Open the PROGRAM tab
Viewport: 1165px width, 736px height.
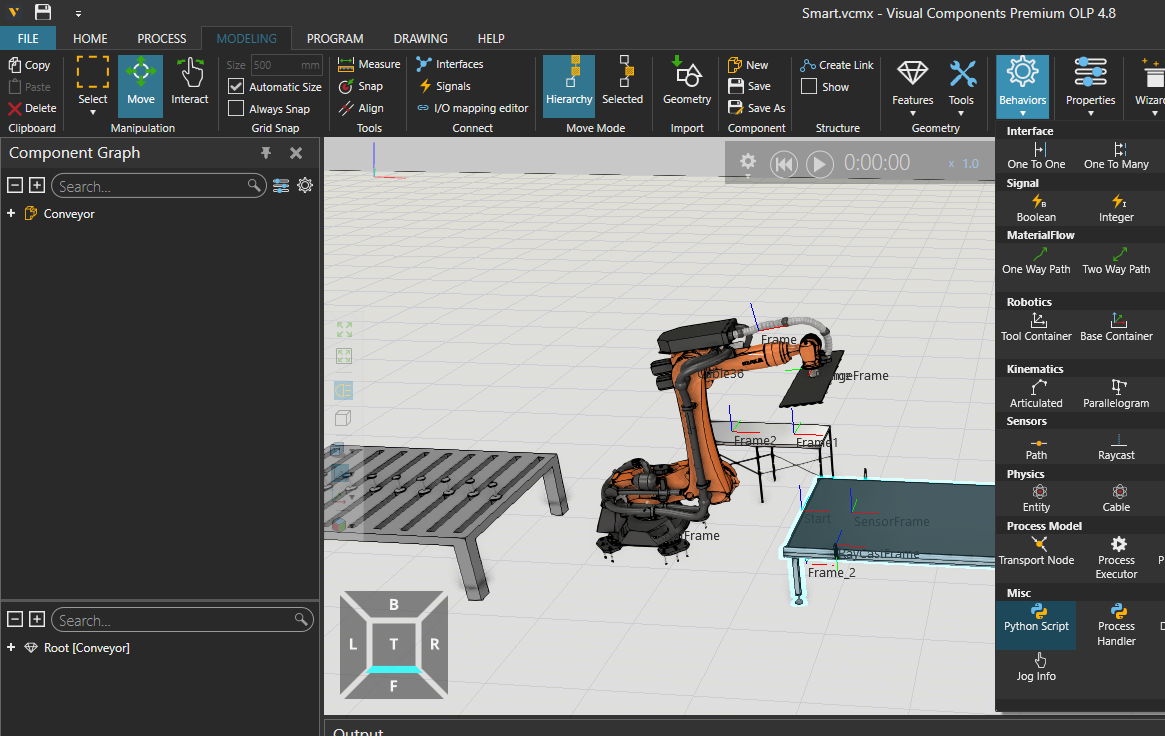335,39
